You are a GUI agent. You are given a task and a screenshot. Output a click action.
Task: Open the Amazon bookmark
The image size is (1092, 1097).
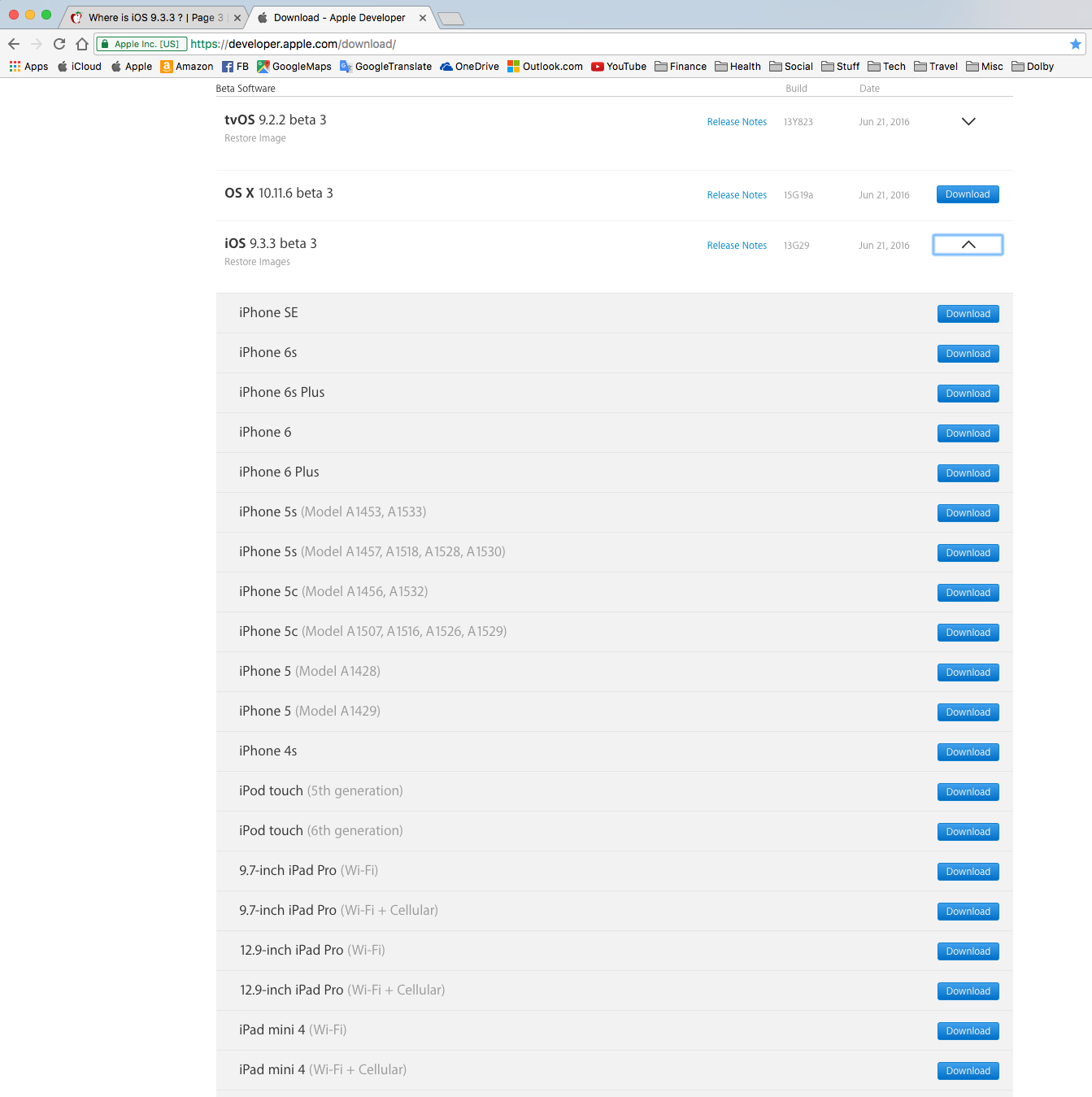click(x=187, y=67)
